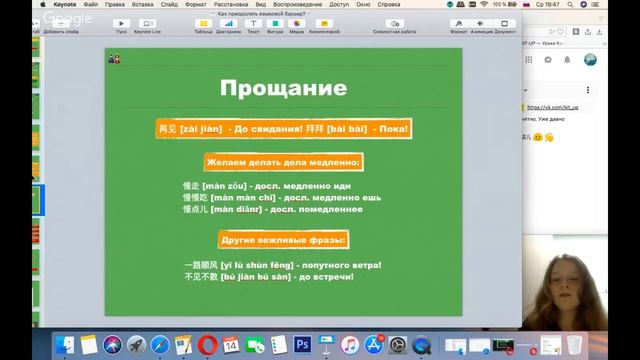
Task: Open the Trash in the Dock
Action: tap(574, 345)
